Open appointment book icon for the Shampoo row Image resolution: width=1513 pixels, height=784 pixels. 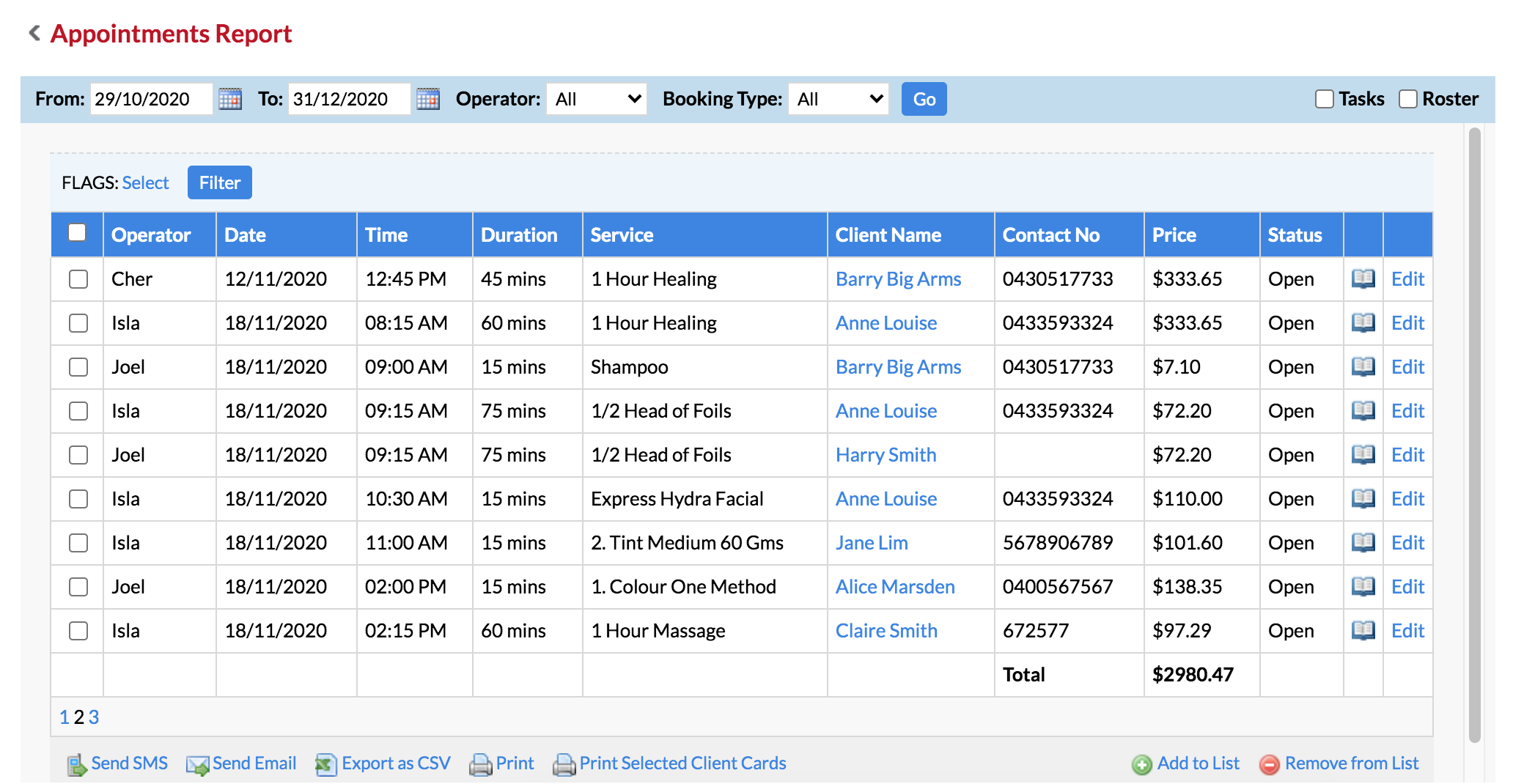[1363, 367]
